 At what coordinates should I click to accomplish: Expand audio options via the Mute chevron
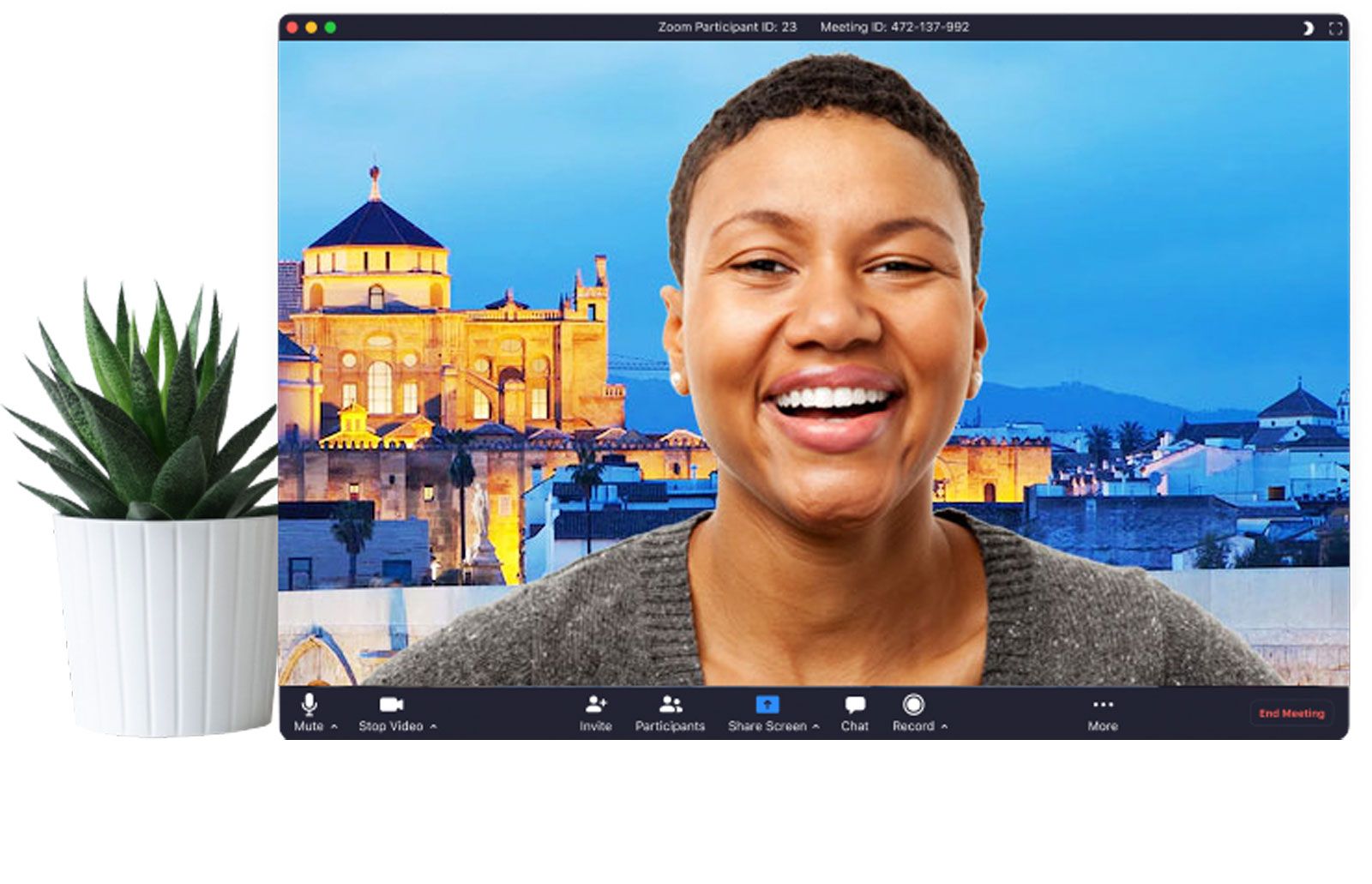pos(333,726)
